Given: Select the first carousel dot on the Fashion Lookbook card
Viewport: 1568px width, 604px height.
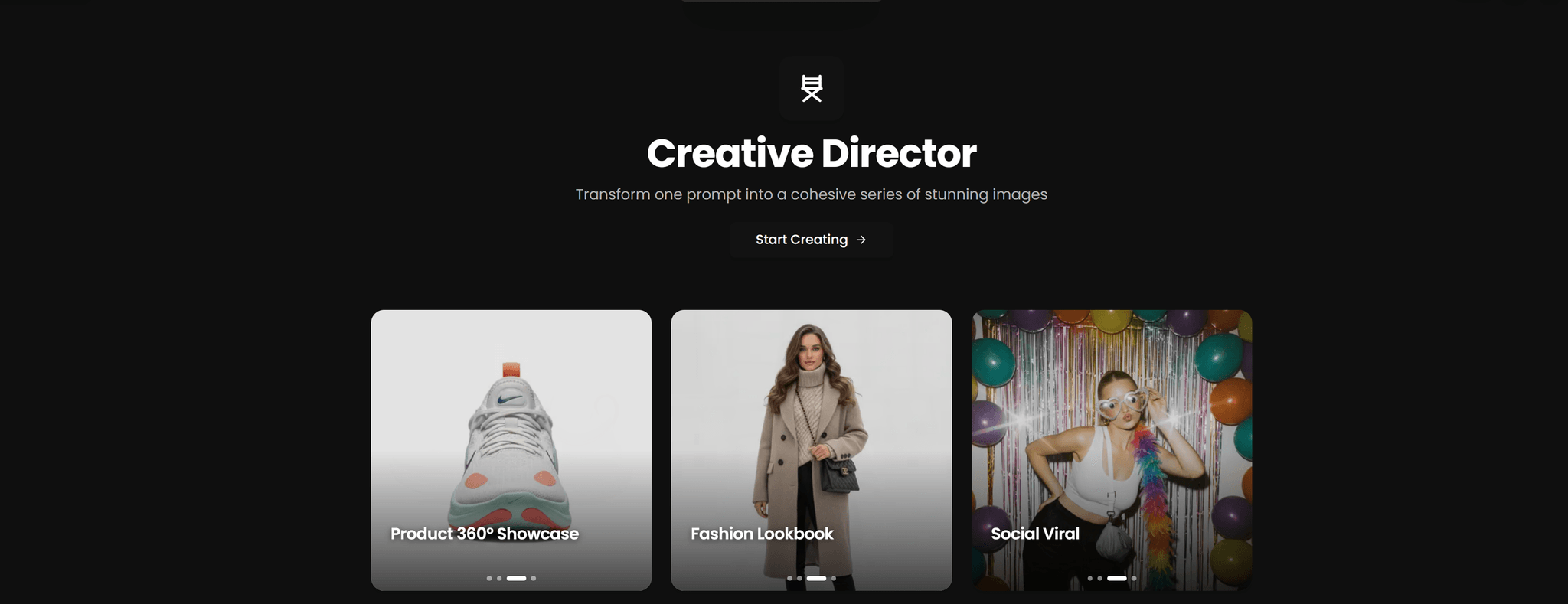Looking at the screenshot, I should pos(789,578).
